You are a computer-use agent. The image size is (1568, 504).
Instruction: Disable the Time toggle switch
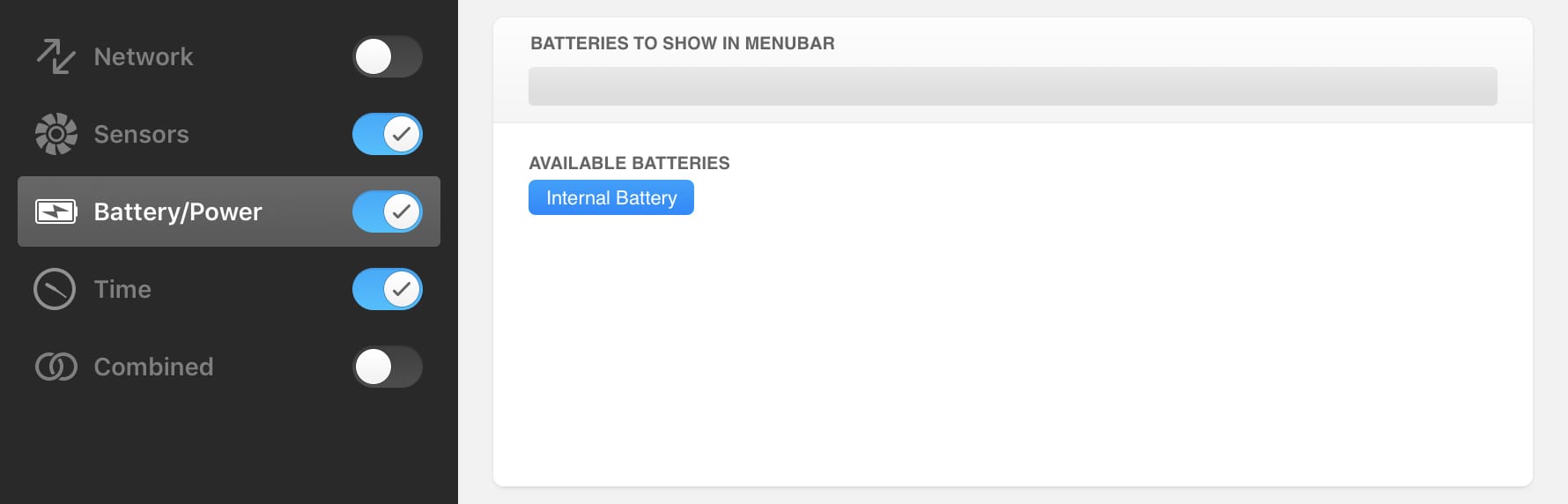click(388, 289)
